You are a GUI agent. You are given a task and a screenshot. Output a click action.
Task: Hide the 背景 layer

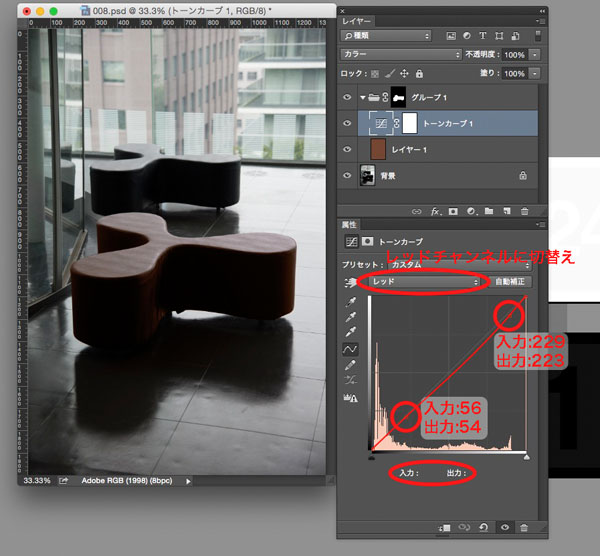[348, 176]
